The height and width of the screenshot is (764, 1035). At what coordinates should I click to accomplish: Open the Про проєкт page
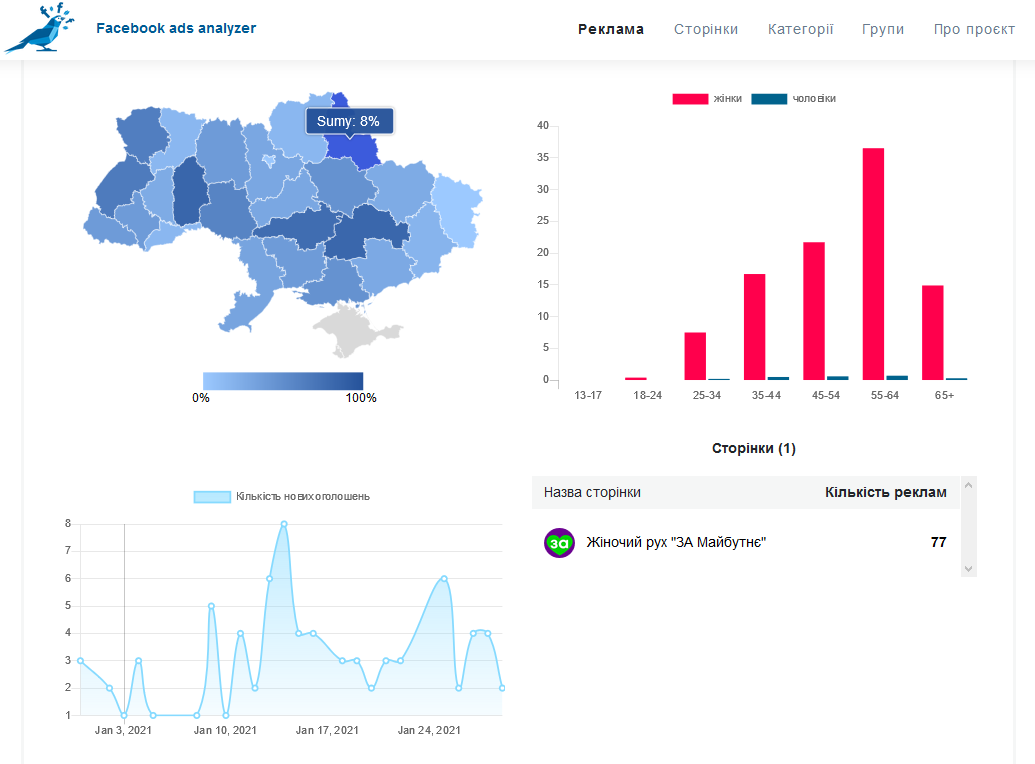pyautogui.click(x=974, y=29)
